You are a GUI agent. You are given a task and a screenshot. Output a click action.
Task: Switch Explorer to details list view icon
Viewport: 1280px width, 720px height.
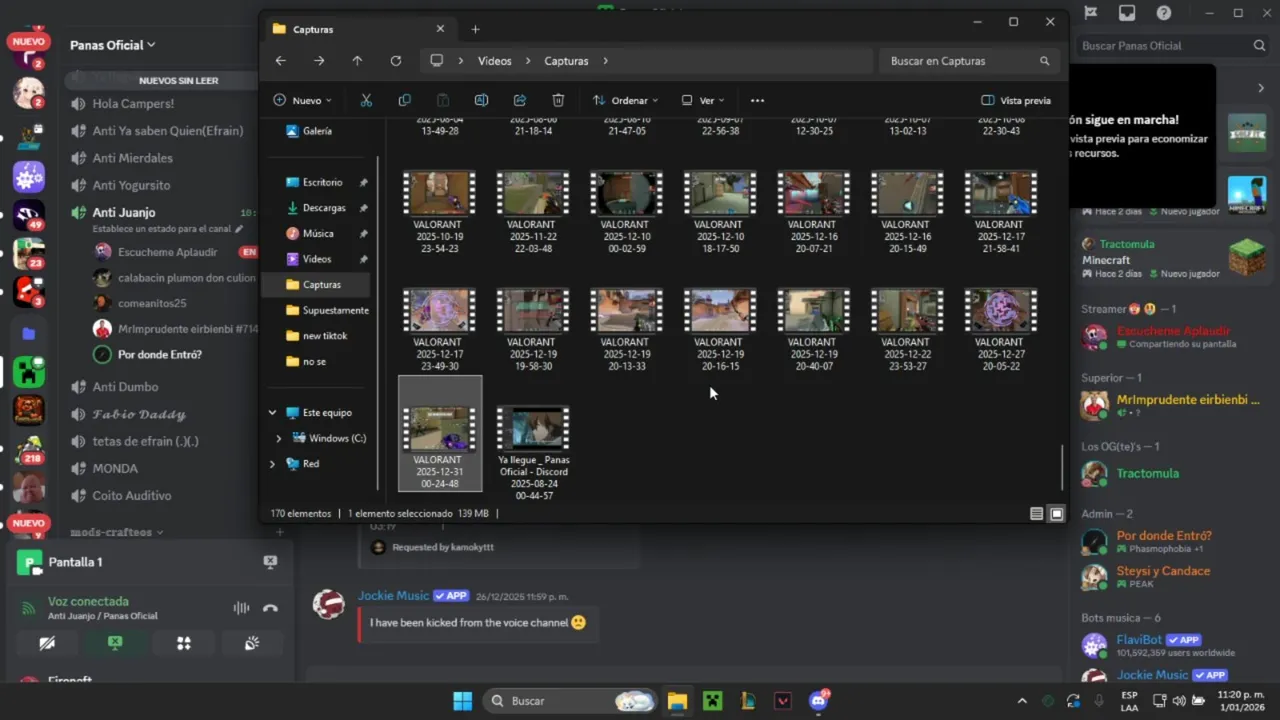(1037, 513)
